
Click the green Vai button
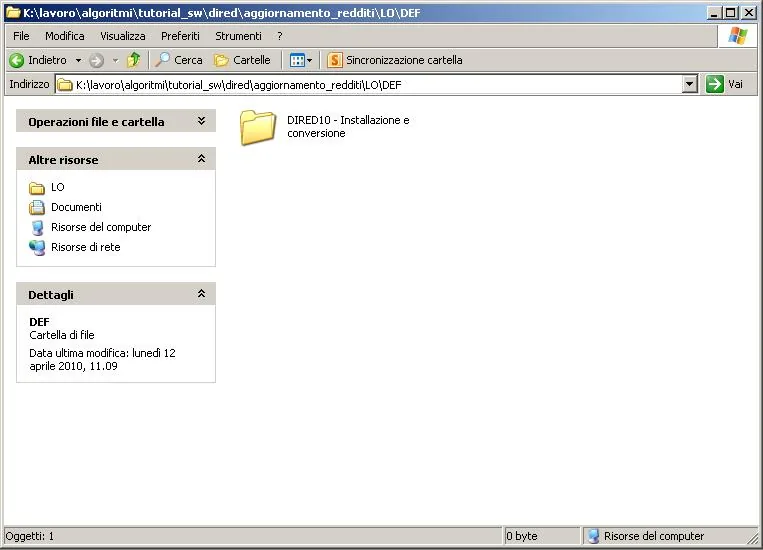point(725,84)
